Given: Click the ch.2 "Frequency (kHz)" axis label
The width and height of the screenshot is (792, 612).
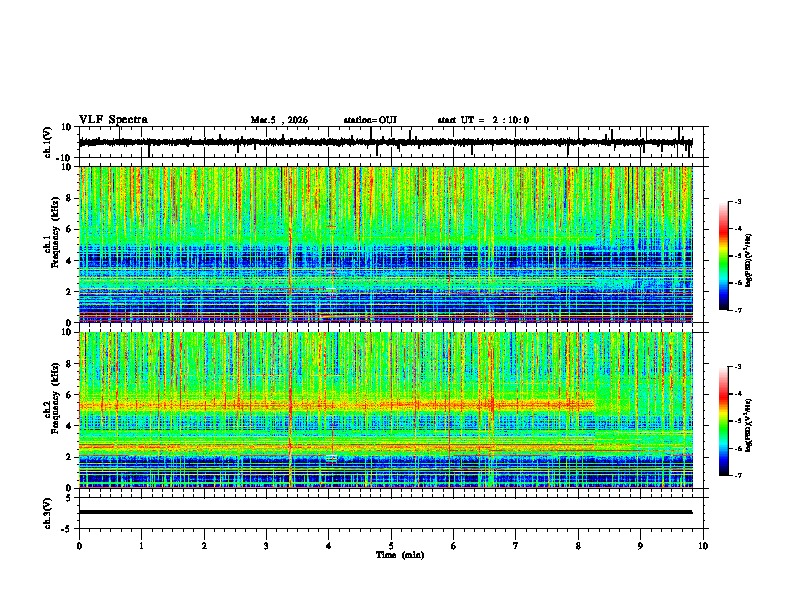Looking at the screenshot, I should click(x=55, y=398).
